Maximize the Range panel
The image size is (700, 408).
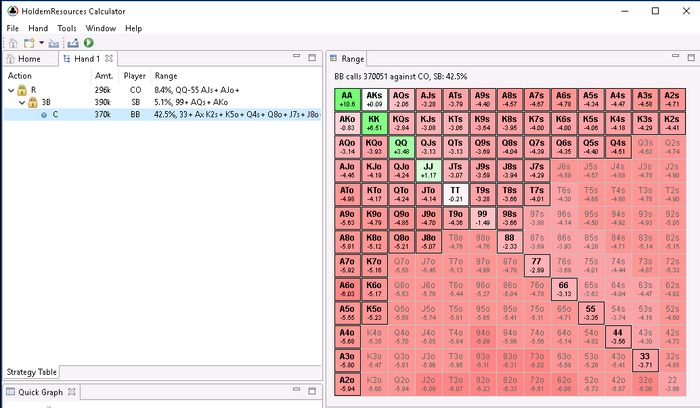click(x=691, y=57)
